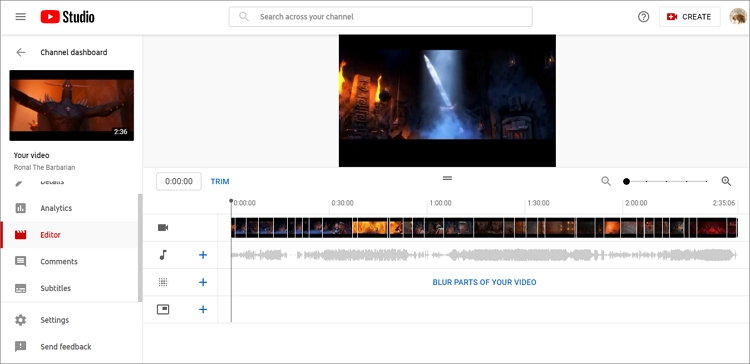The image size is (750, 364).
Task: Add a blur with the plus icon
Action: pos(203,282)
